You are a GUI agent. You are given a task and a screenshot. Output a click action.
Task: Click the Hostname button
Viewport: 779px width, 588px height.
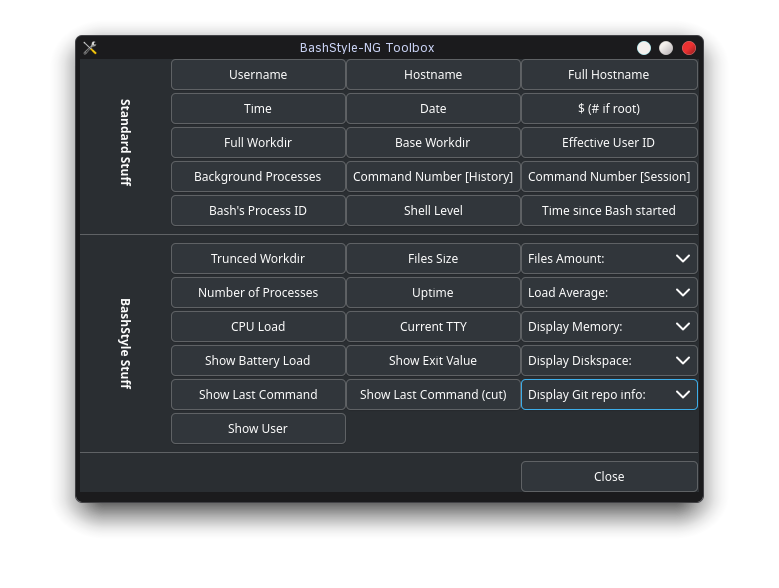[x=433, y=74]
